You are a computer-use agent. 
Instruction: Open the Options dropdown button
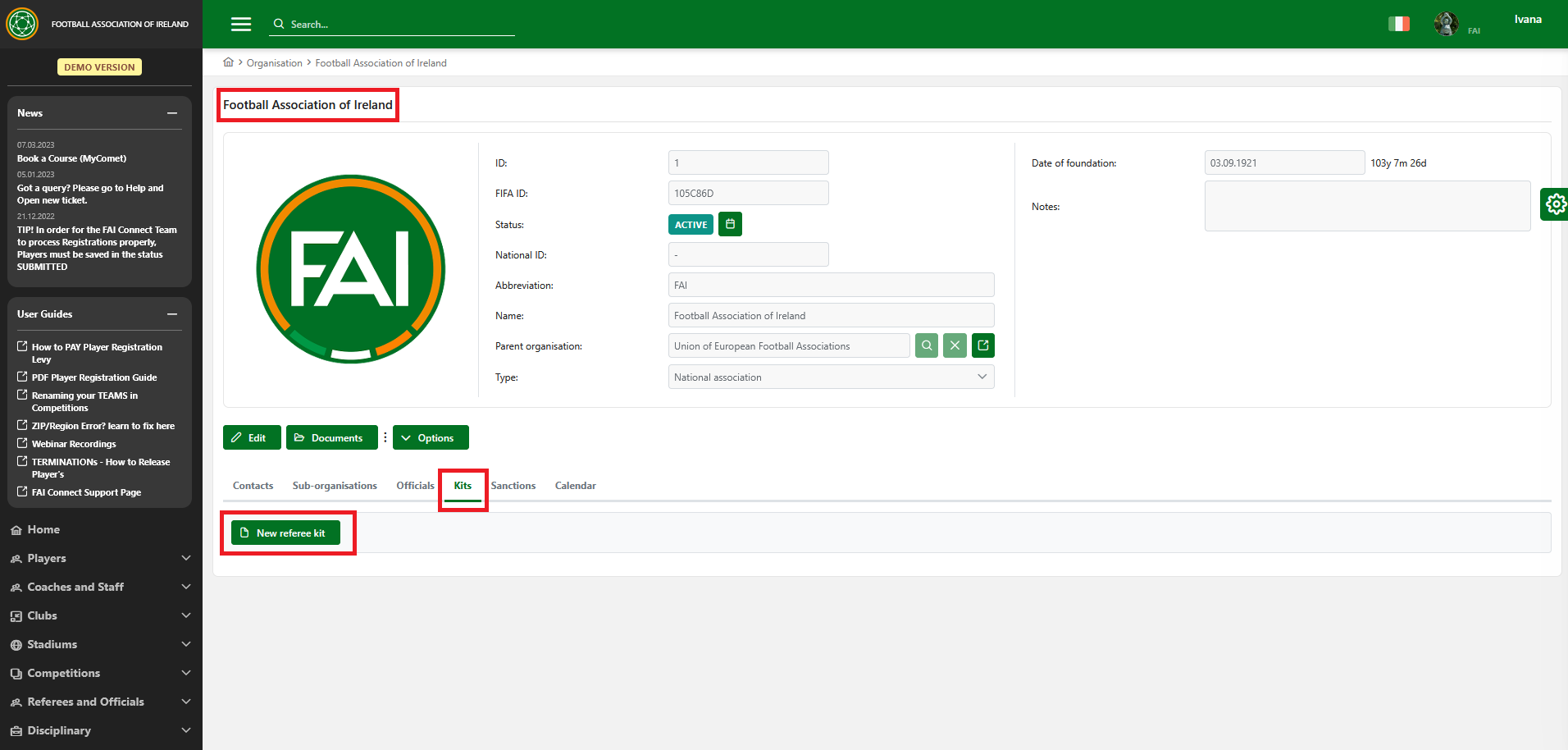431,438
